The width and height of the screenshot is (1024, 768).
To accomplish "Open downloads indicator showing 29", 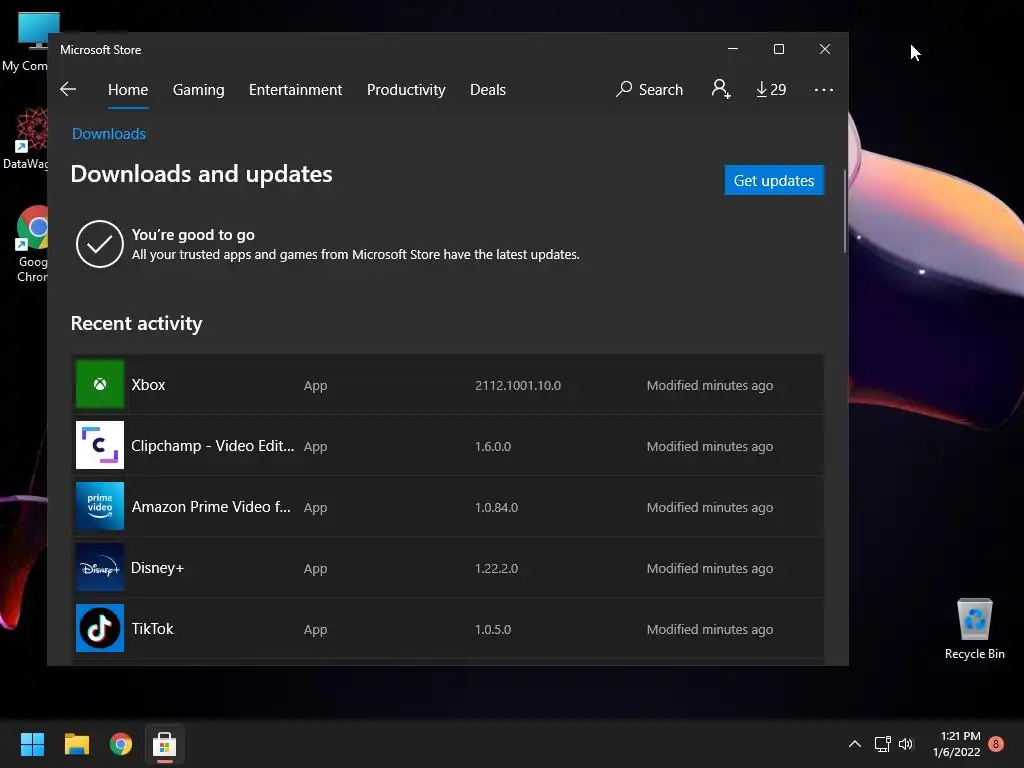I will [771, 89].
